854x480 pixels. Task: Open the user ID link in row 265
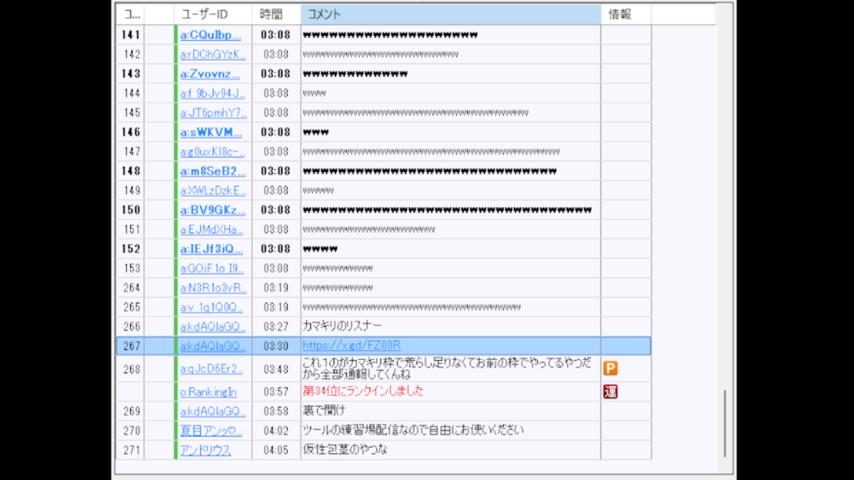pos(211,307)
